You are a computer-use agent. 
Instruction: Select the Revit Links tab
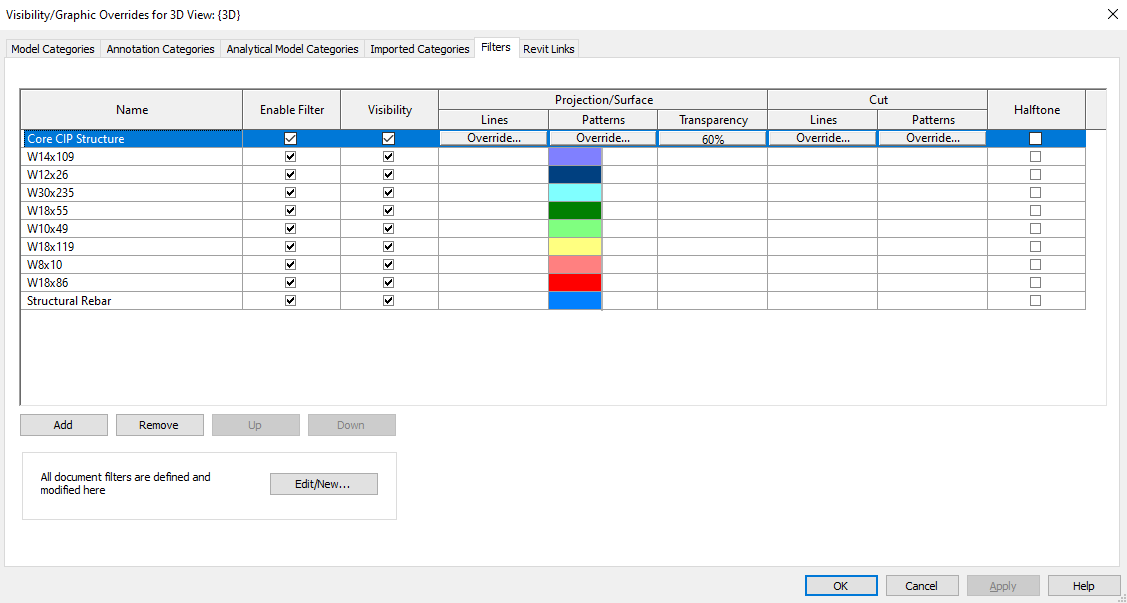[548, 48]
